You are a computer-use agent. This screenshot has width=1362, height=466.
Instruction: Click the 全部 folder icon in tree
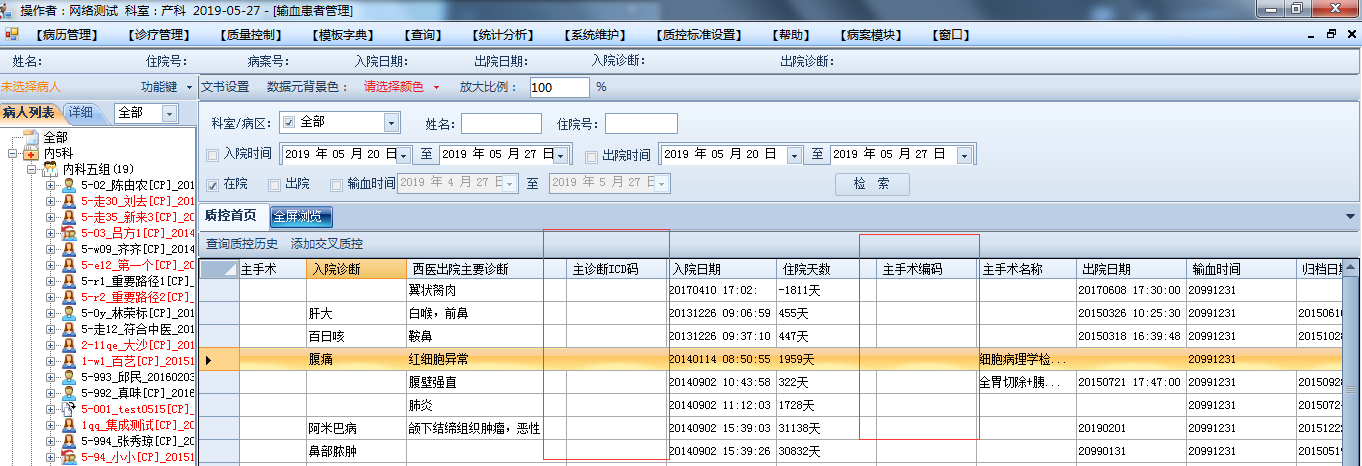31,137
